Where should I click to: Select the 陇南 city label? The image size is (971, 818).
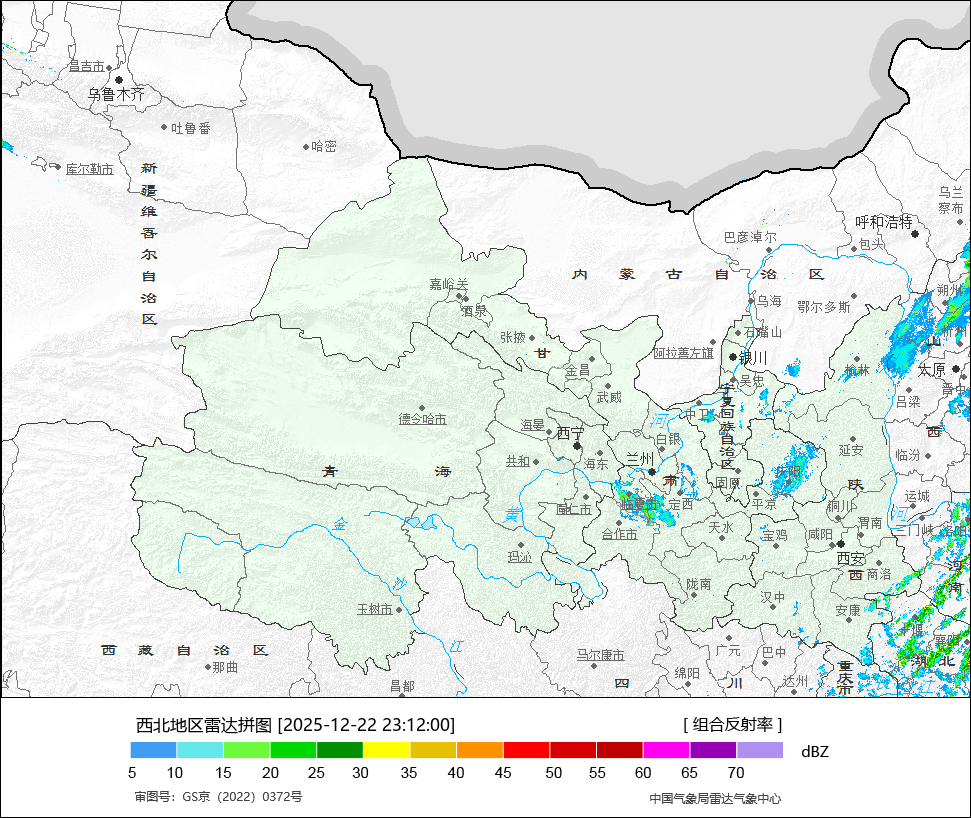(x=699, y=584)
